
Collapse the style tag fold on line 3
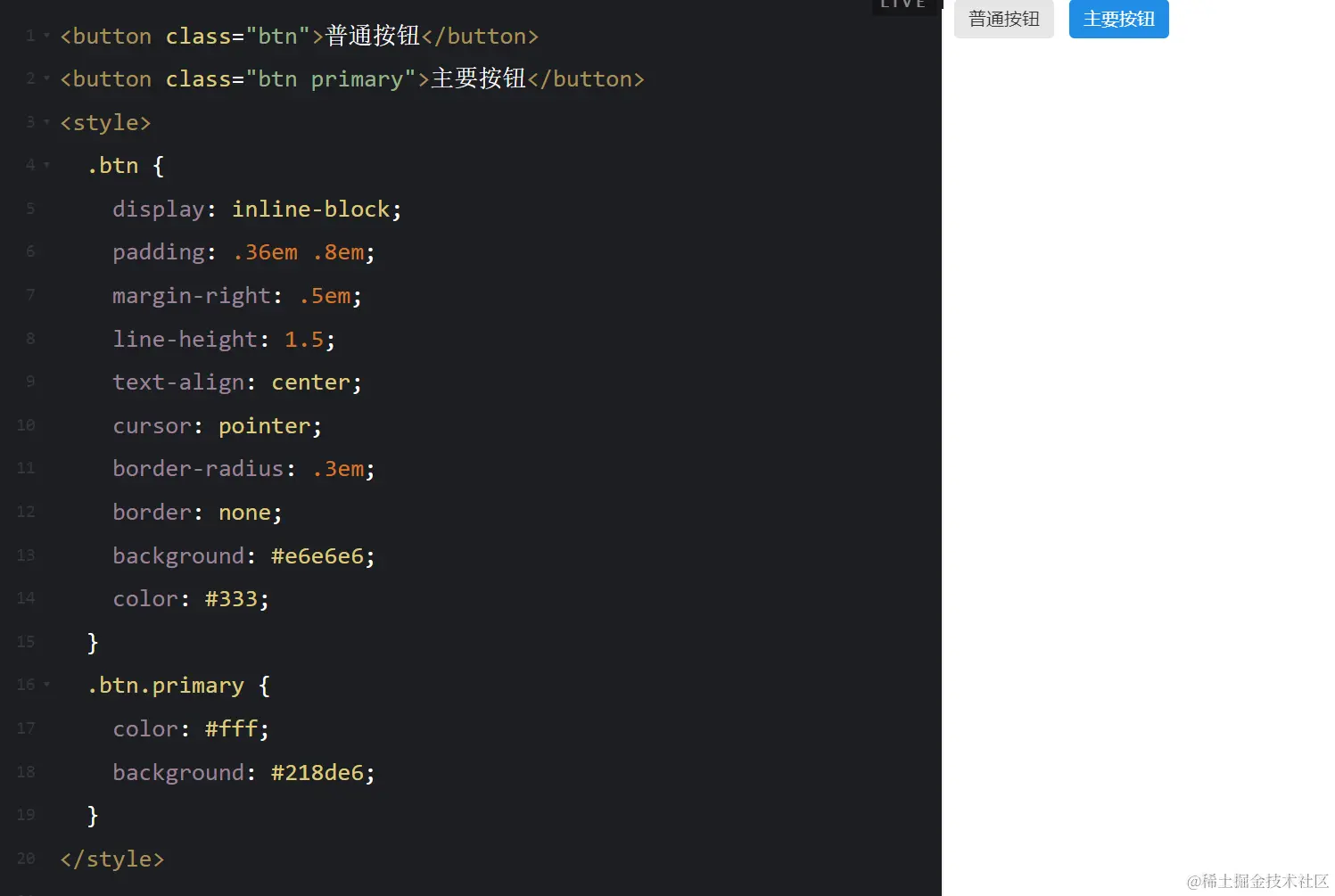click(x=46, y=122)
